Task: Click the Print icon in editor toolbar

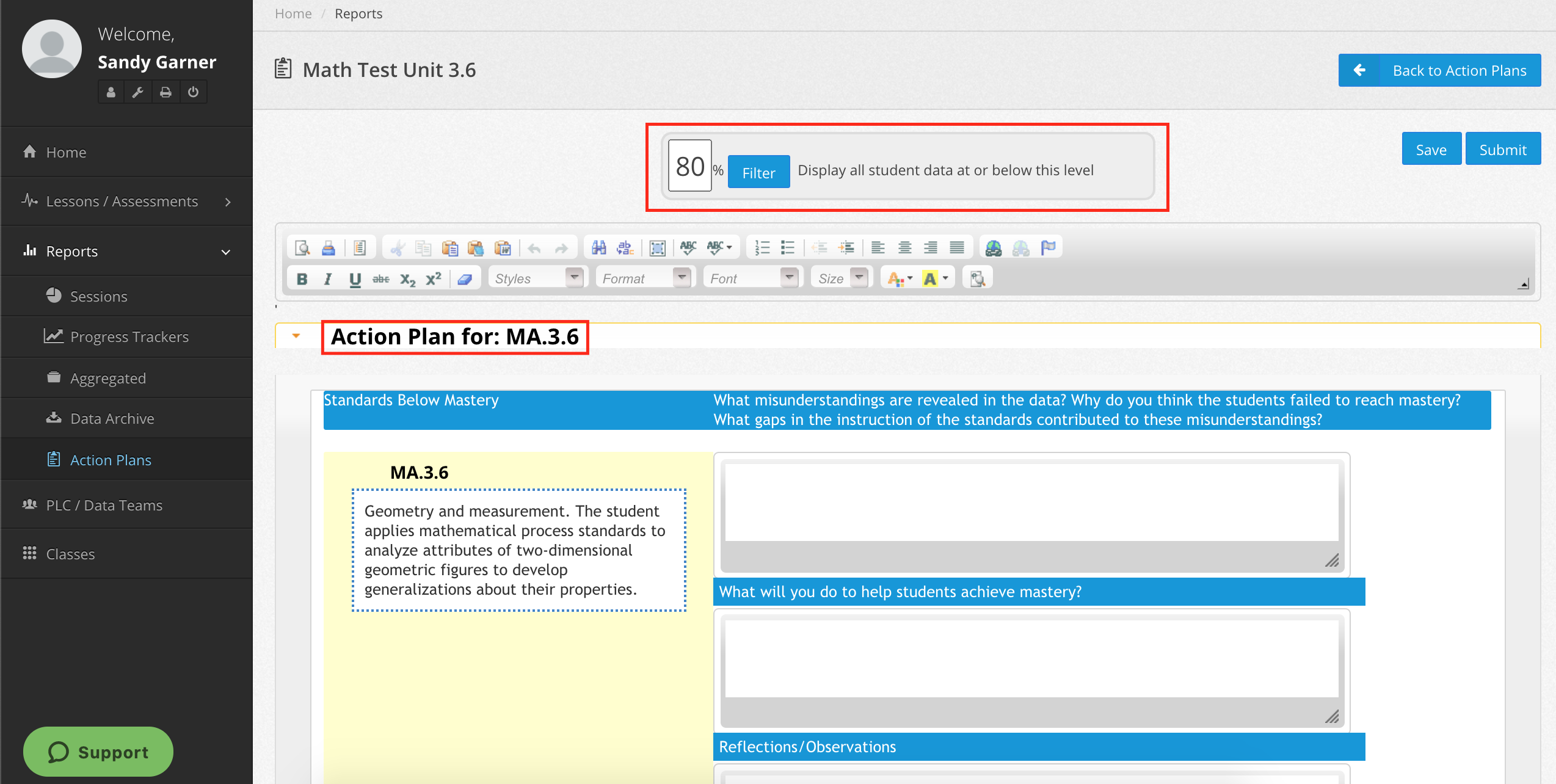Action: (x=329, y=248)
